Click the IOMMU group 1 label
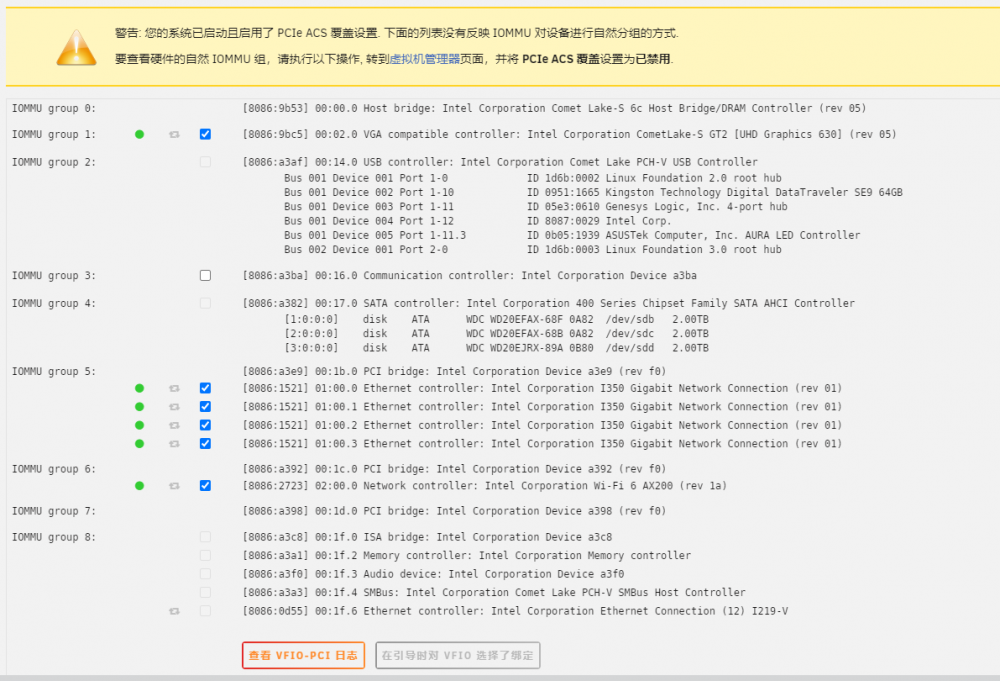Screen dimensions: 1000x681 click(x=54, y=135)
